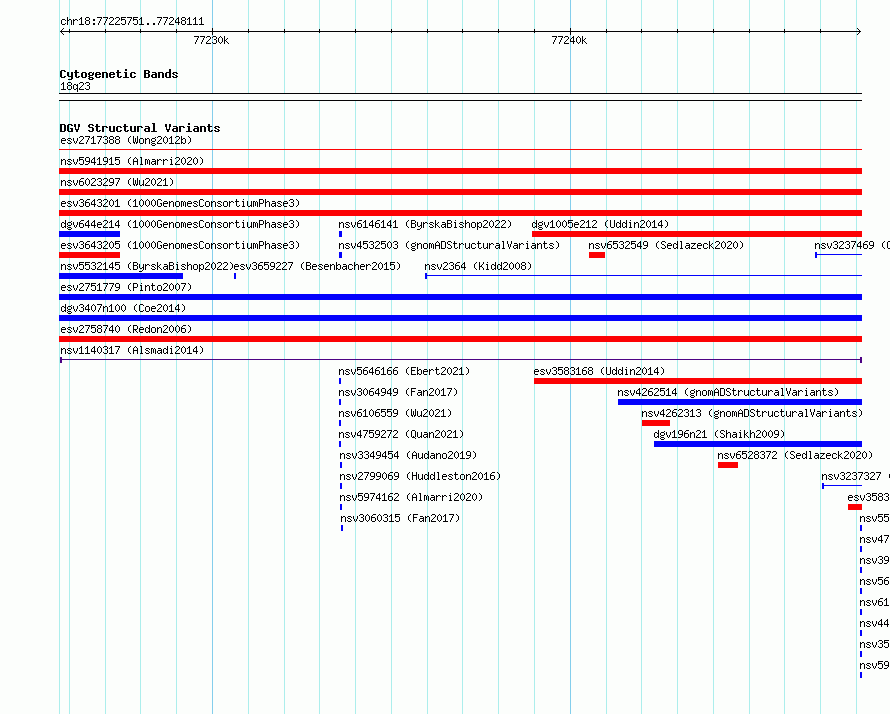Open esv3643201 (1000GenomesConsortiumPhase3) label

tap(180, 203)
